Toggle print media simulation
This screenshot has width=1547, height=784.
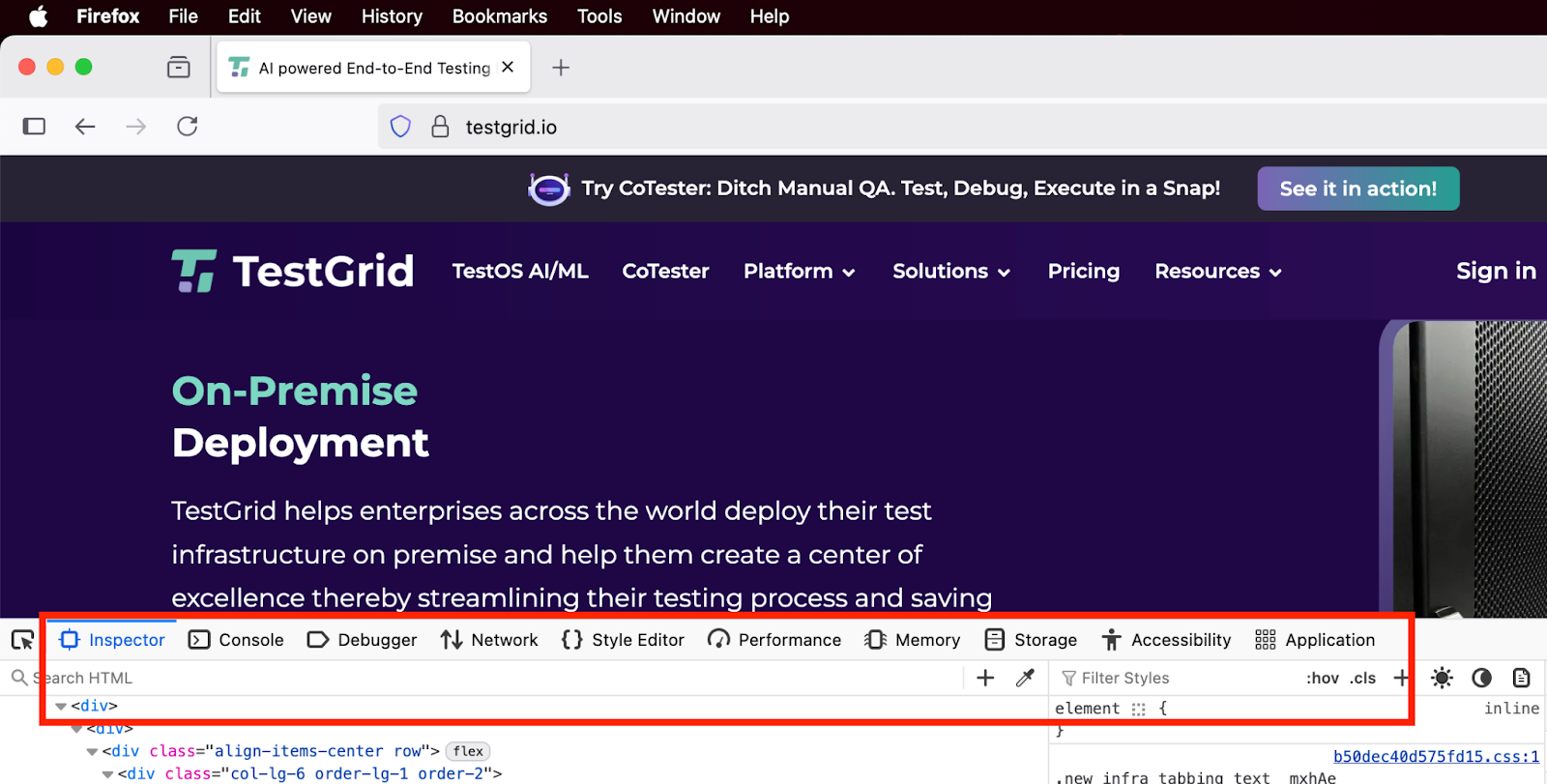tap(1521, 678)
